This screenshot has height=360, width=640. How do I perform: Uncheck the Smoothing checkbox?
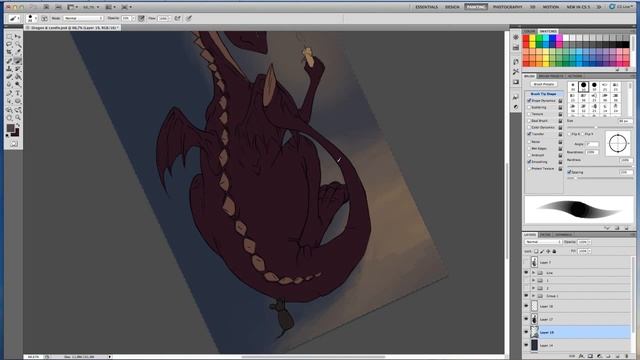[529, 162]
